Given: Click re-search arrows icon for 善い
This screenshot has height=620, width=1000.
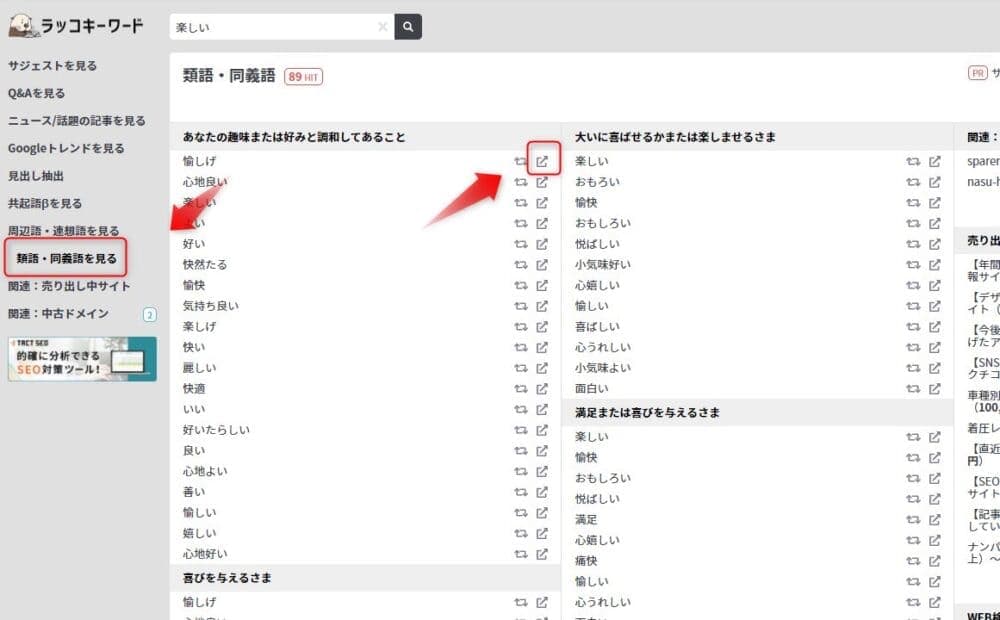Looking at the screenshot, I should click(x=521, y=492).
